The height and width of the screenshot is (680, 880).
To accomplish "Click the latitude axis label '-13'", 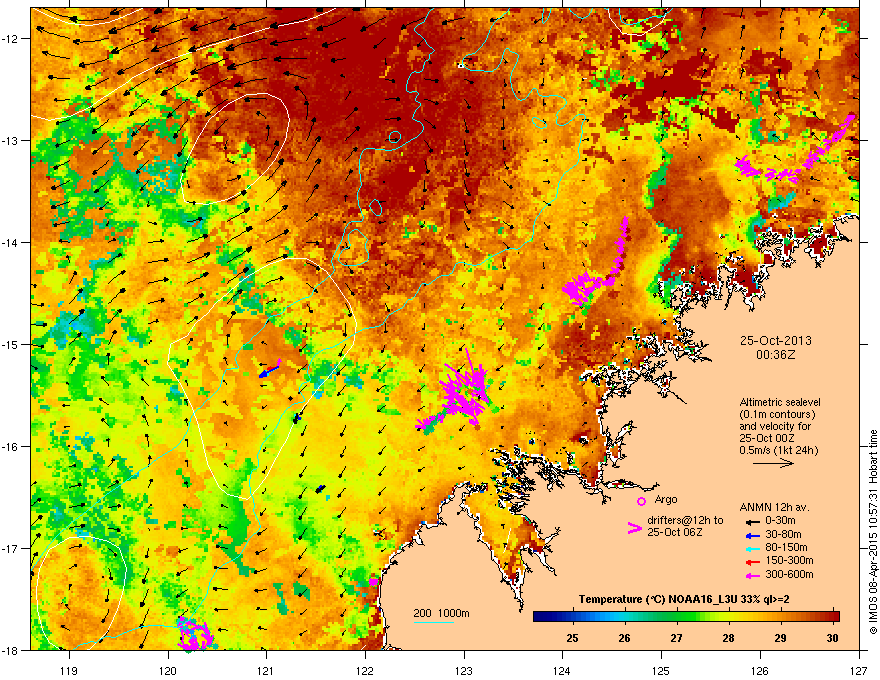I will point(11,141).
